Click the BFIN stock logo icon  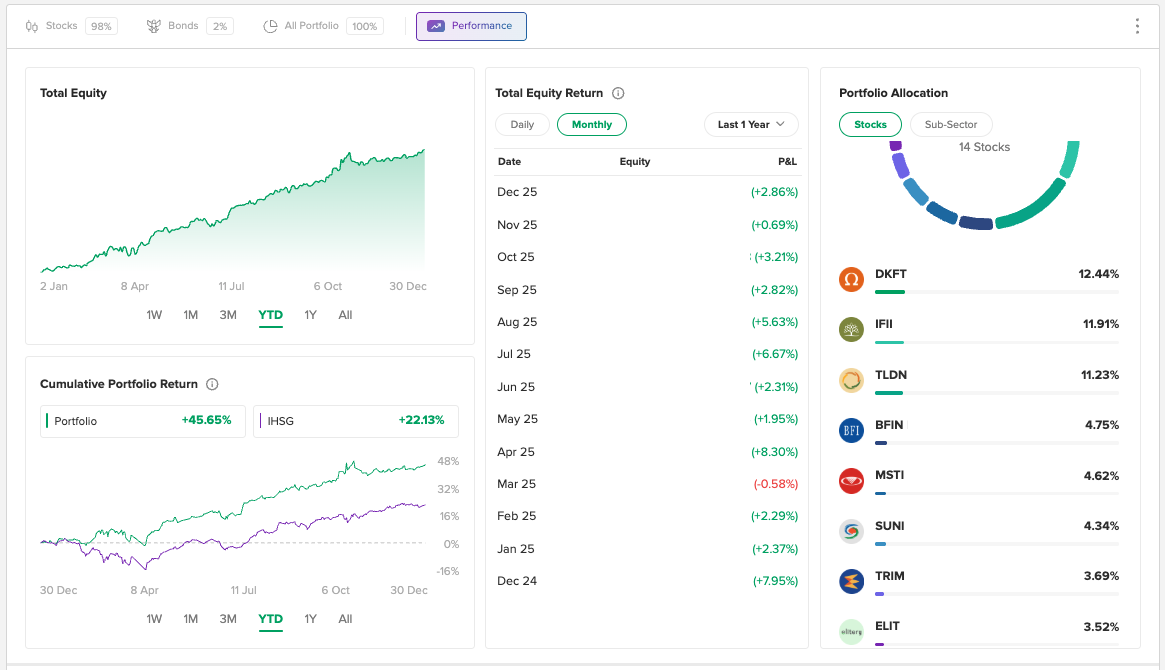coord(851,430)
